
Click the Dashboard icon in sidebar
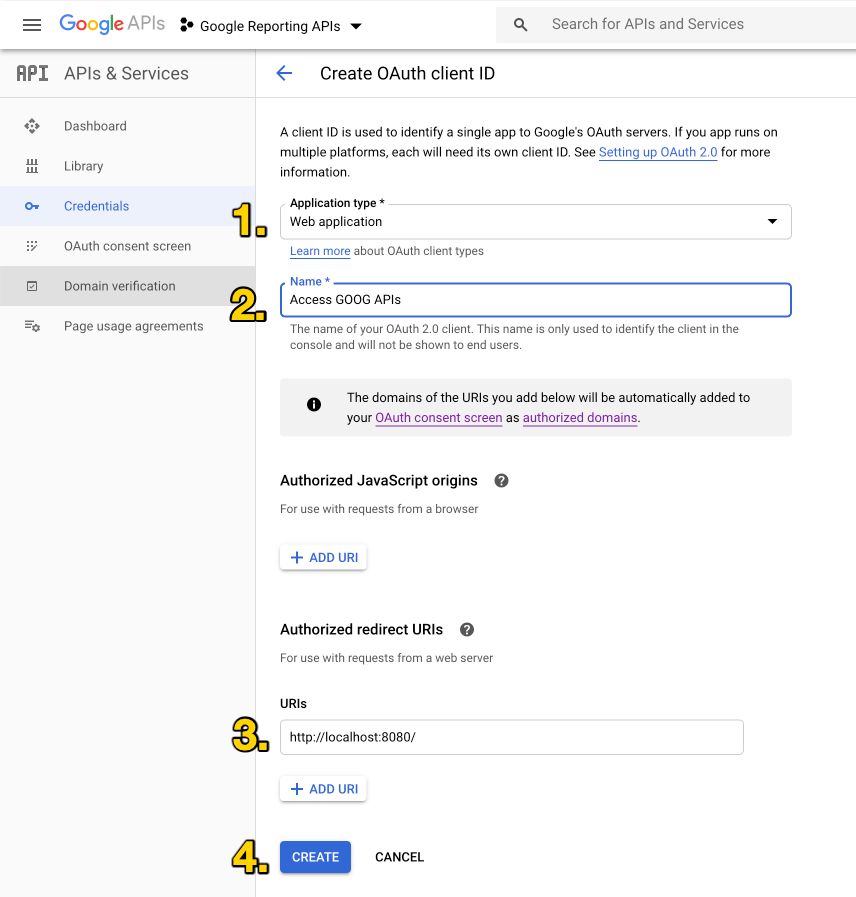(x=32, y=126)
